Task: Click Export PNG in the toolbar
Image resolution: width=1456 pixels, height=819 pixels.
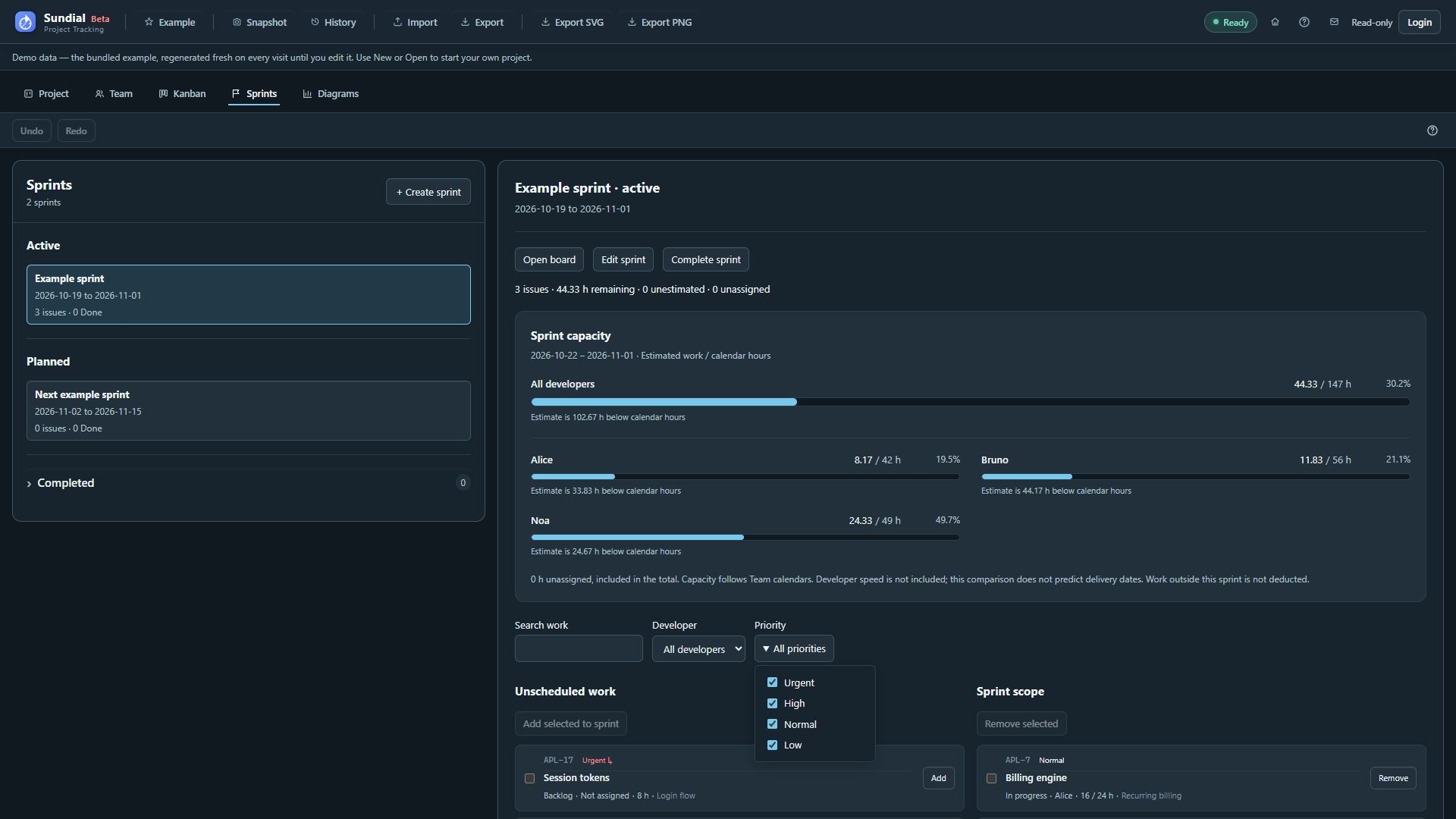Action: click(x=659, y=22)
